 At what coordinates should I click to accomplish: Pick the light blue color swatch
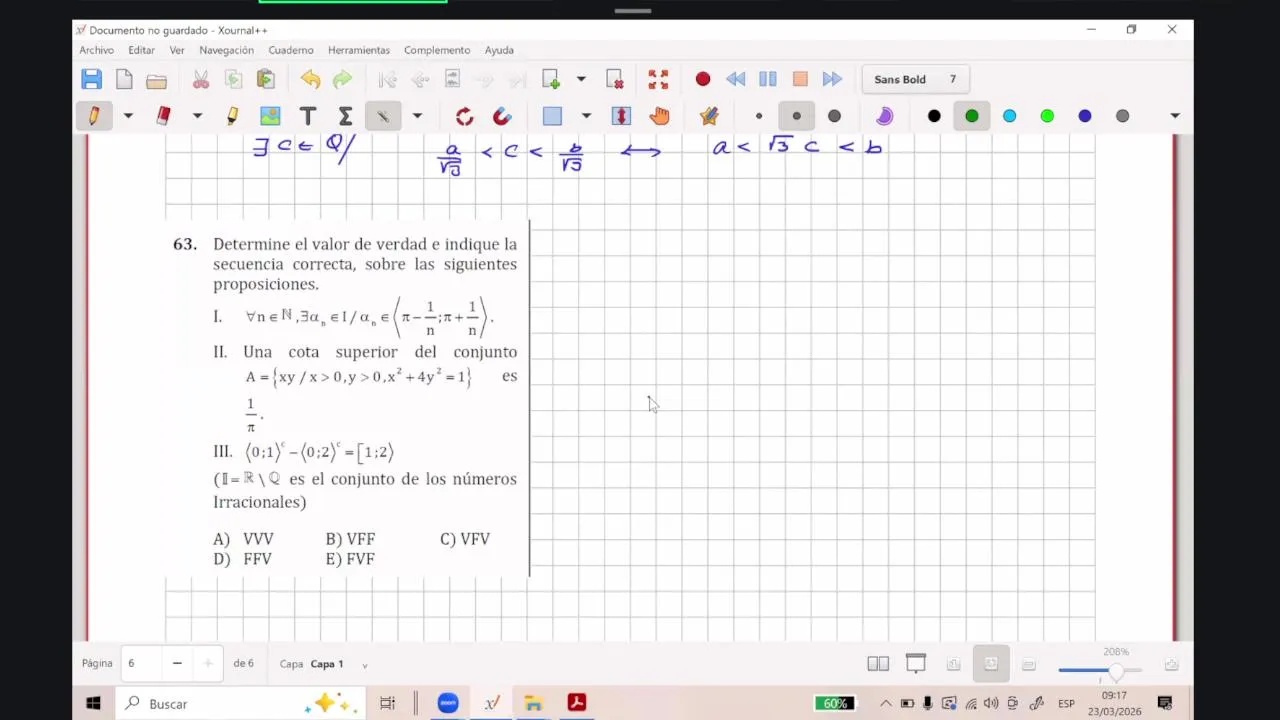(x=1010, y=116)
